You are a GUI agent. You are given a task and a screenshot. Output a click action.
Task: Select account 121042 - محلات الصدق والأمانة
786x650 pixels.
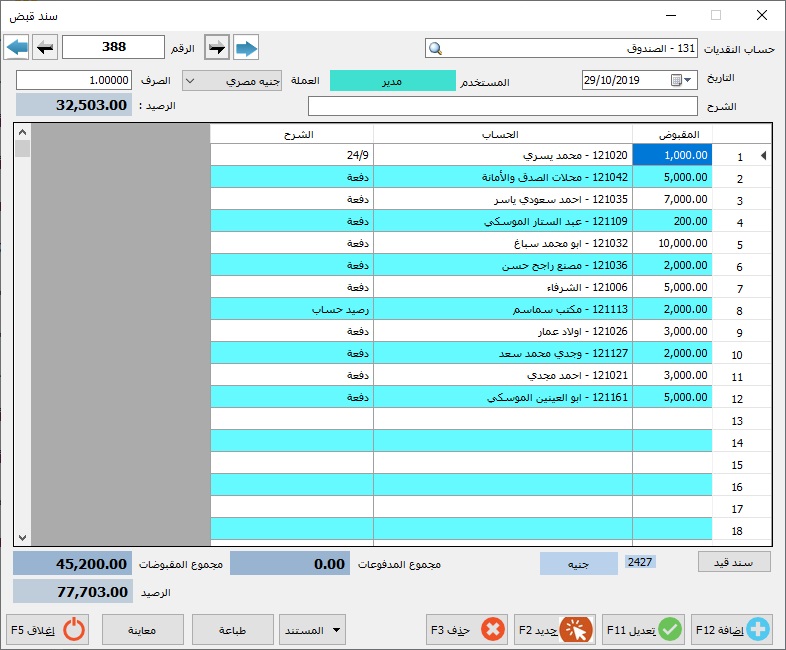[x=503, y=177]
